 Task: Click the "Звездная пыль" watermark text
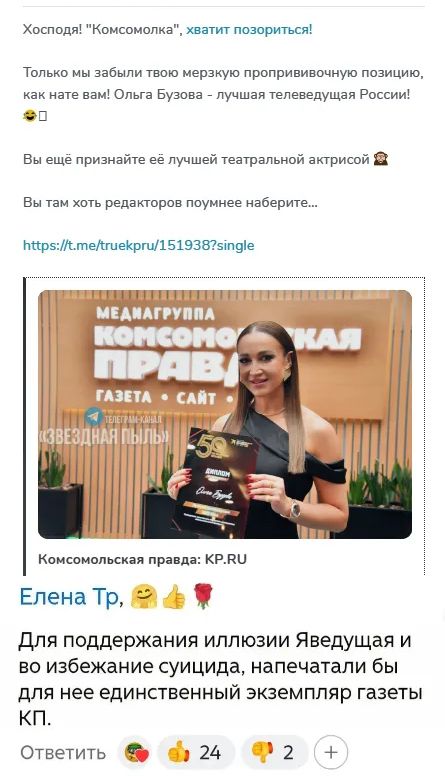coord(104,436)
